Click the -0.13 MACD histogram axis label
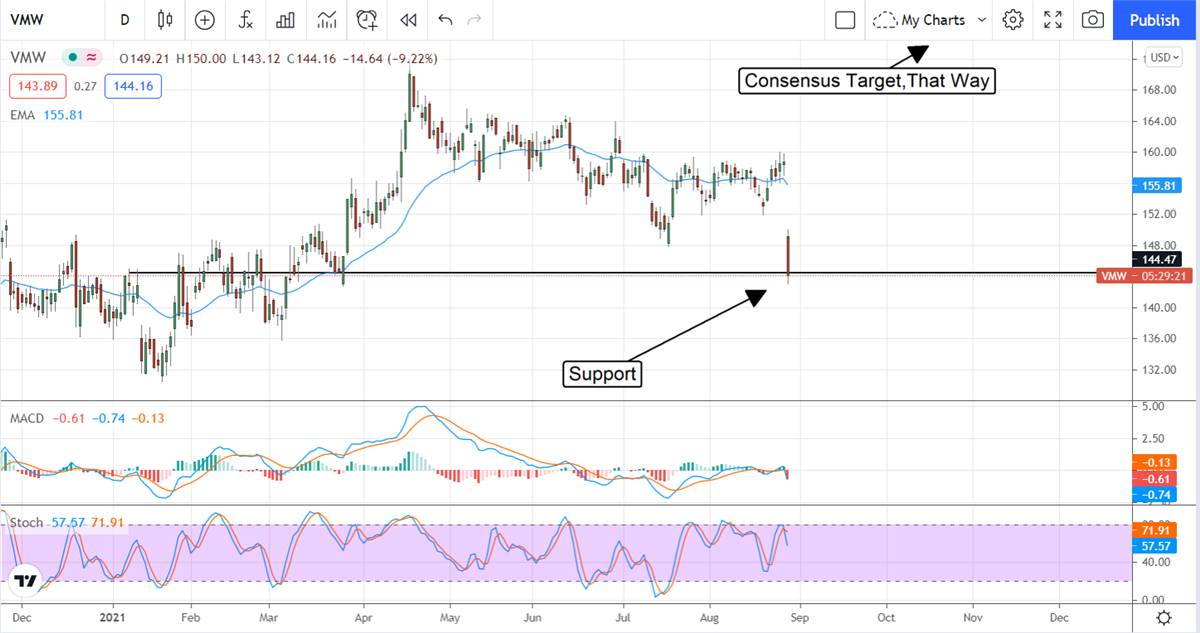This screenshot has height=633, width=1200. point(1154,463)
